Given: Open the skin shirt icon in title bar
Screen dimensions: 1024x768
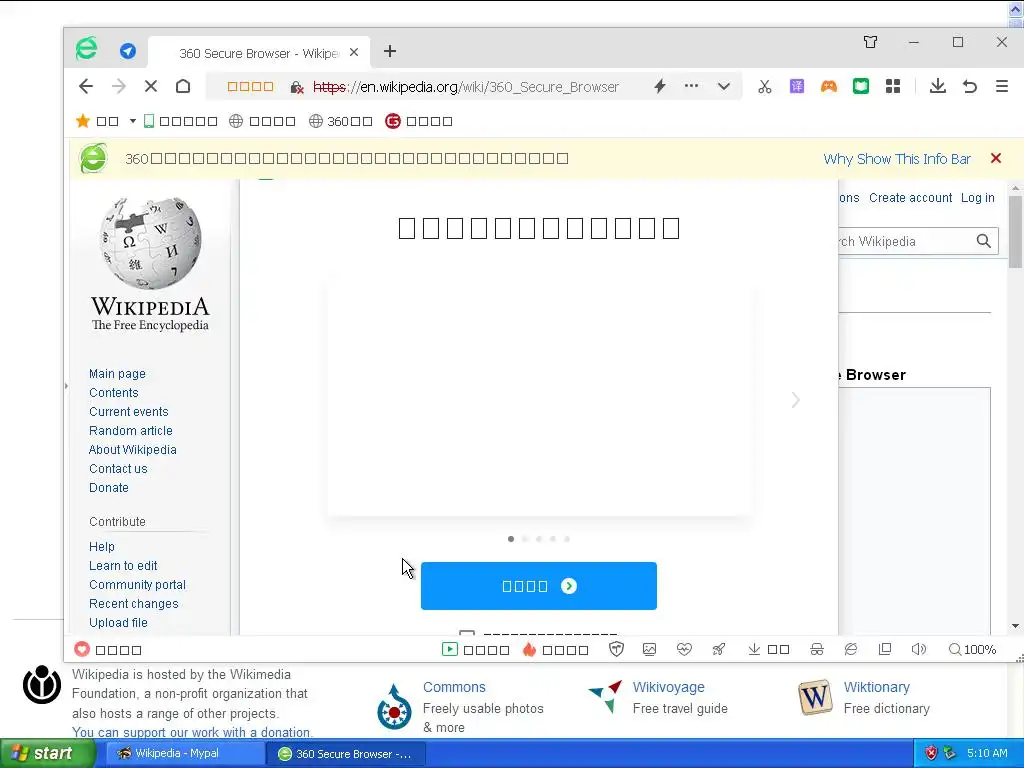Looking at the screenshot, I should (871, 42).
